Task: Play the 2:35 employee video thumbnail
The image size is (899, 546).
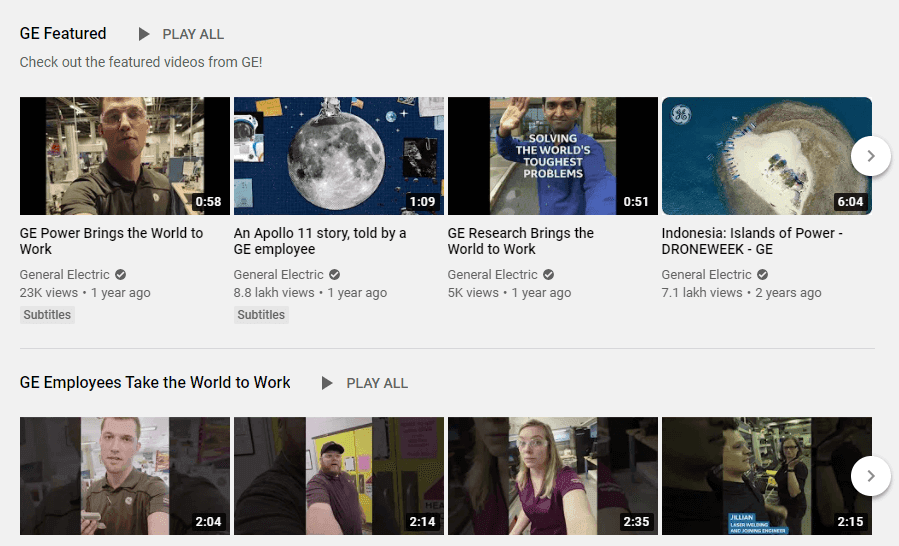Action: [x=553, y=476]
